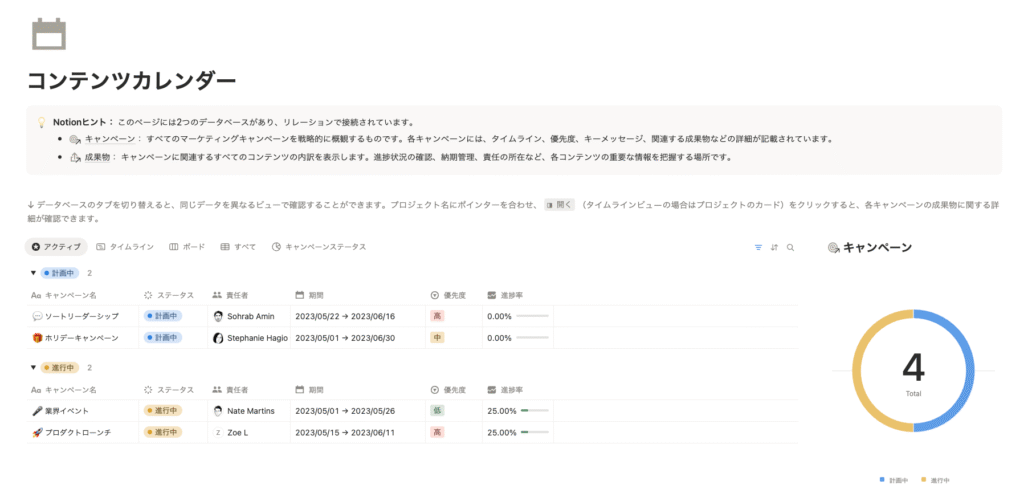Click the date range 2023/05/22 → 2023/06/16
The width and height of the screenshot is (1024, 501).
(x=345, y=316)
